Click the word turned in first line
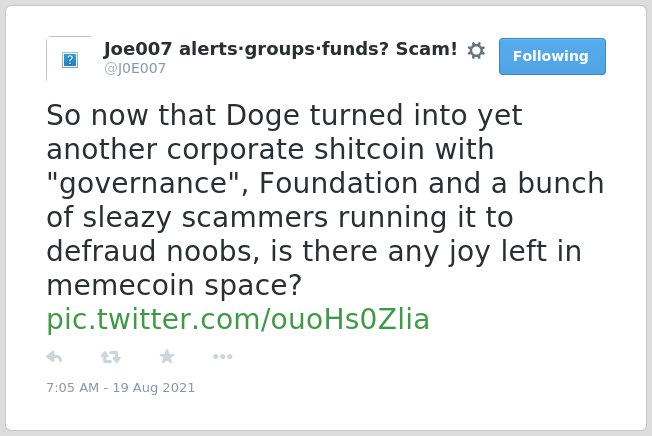The height and width of the screenshot is (436, 652). [x=356, y=115]
